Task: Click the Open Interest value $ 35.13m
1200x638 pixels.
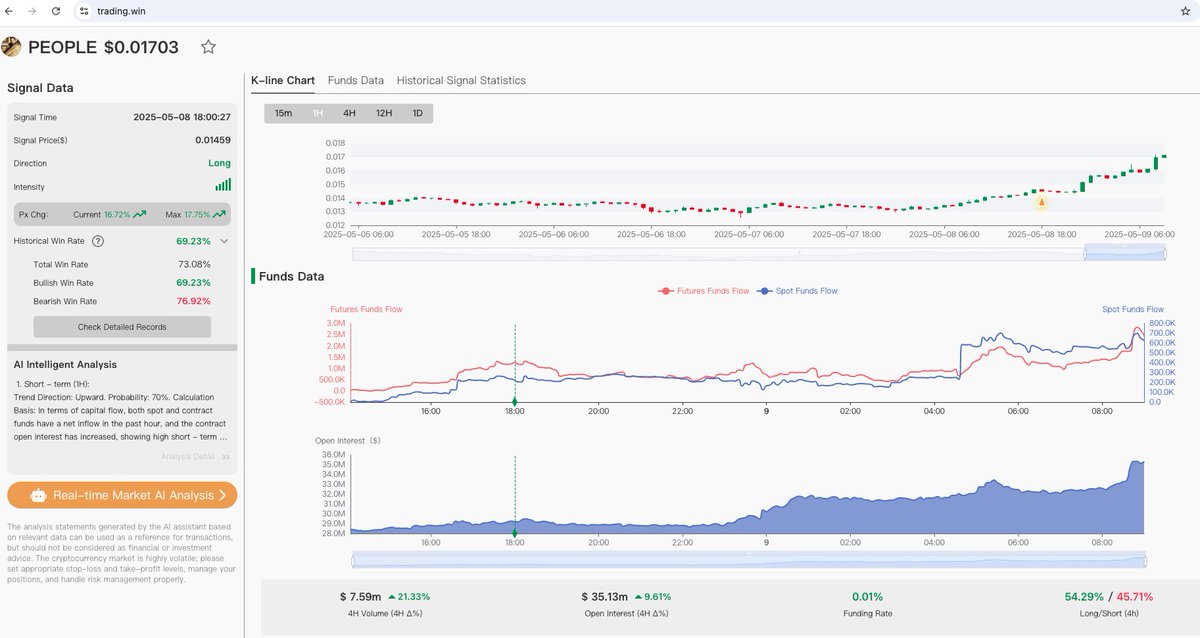Action: tap(604, 597)
